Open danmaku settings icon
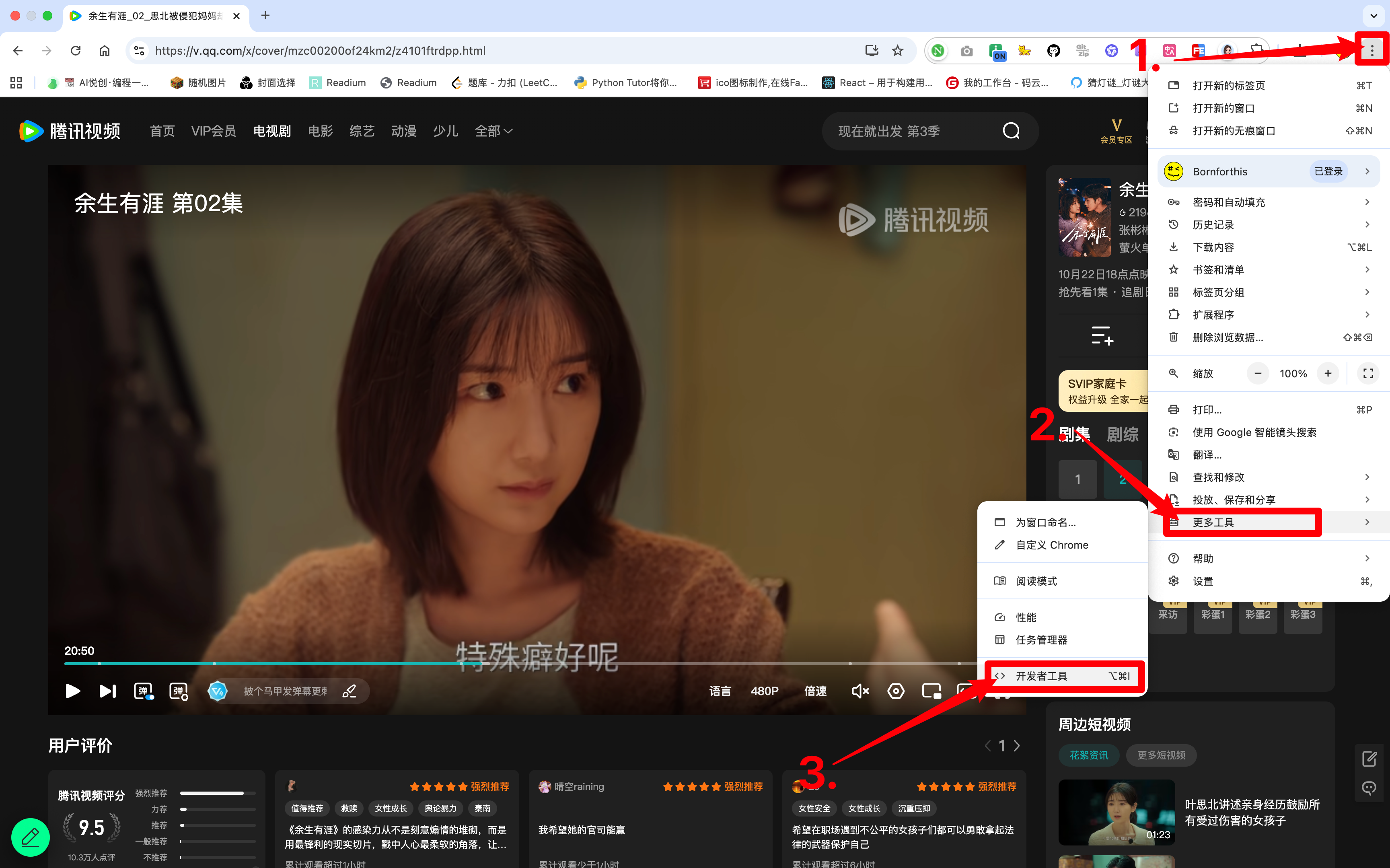 (179, 691)
